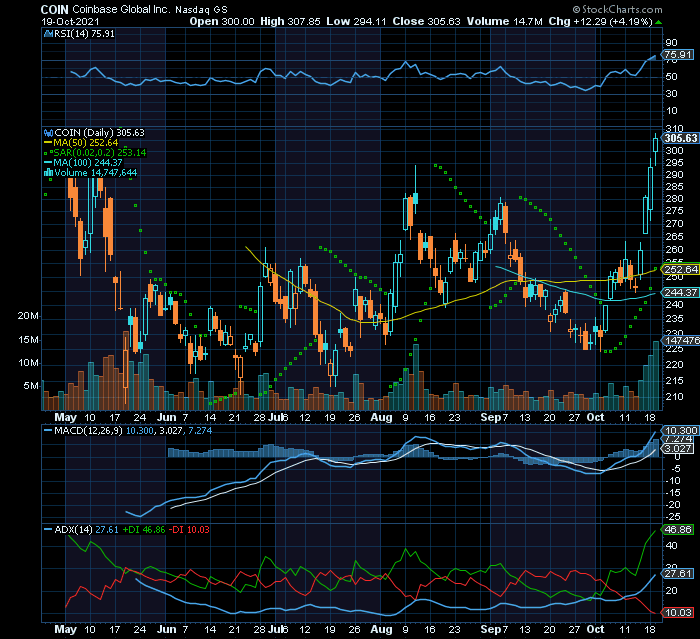Click the 19-Oct-2021 date label
This screenshot has width=700, height=639.
(x=71, y=21)
